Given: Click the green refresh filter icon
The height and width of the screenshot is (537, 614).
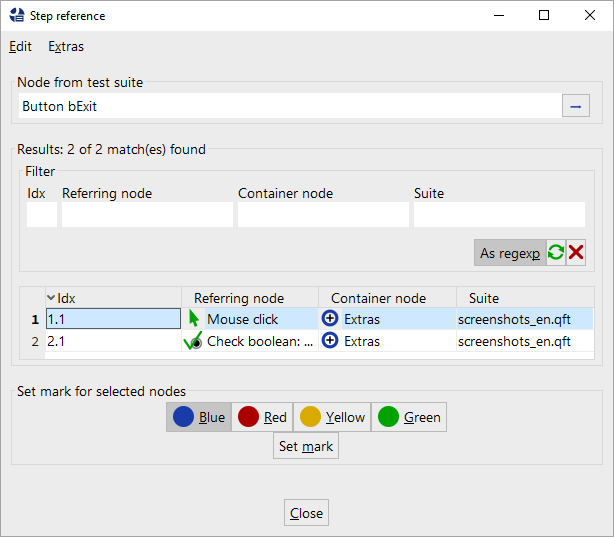Looking at the screenshot, I should coord(556,253).
